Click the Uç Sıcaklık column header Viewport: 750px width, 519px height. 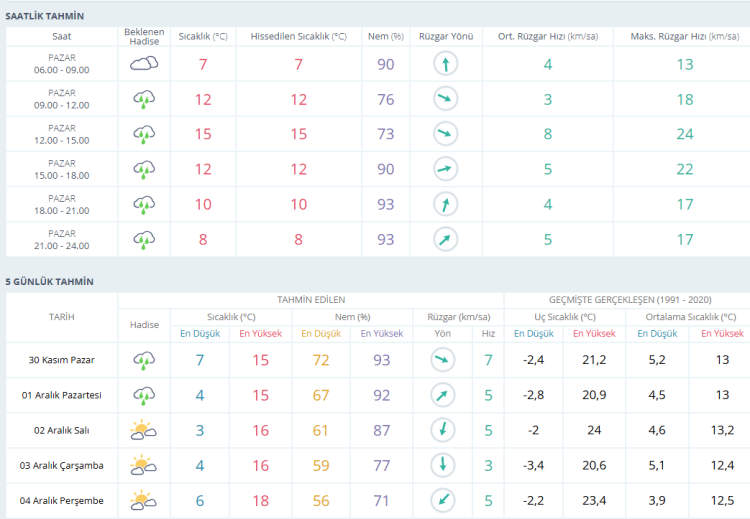click(565, 316)
